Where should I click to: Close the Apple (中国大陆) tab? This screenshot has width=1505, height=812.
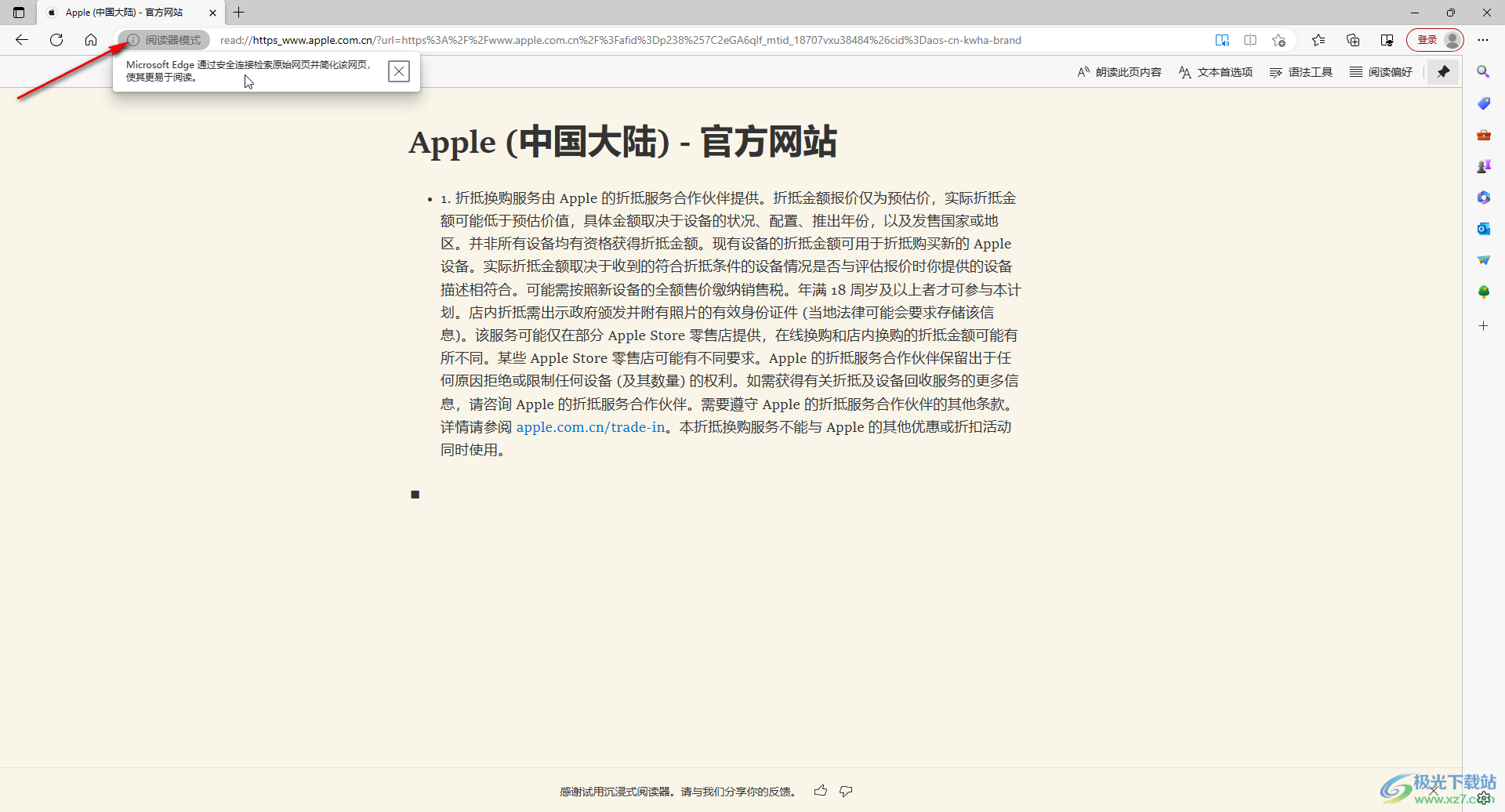[x=212, y=13]
